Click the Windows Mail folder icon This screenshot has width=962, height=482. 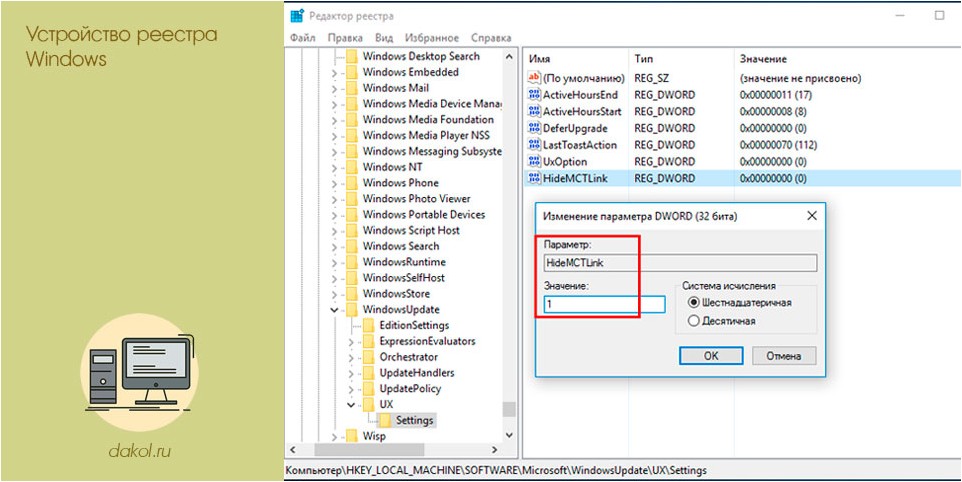[352, 88]
